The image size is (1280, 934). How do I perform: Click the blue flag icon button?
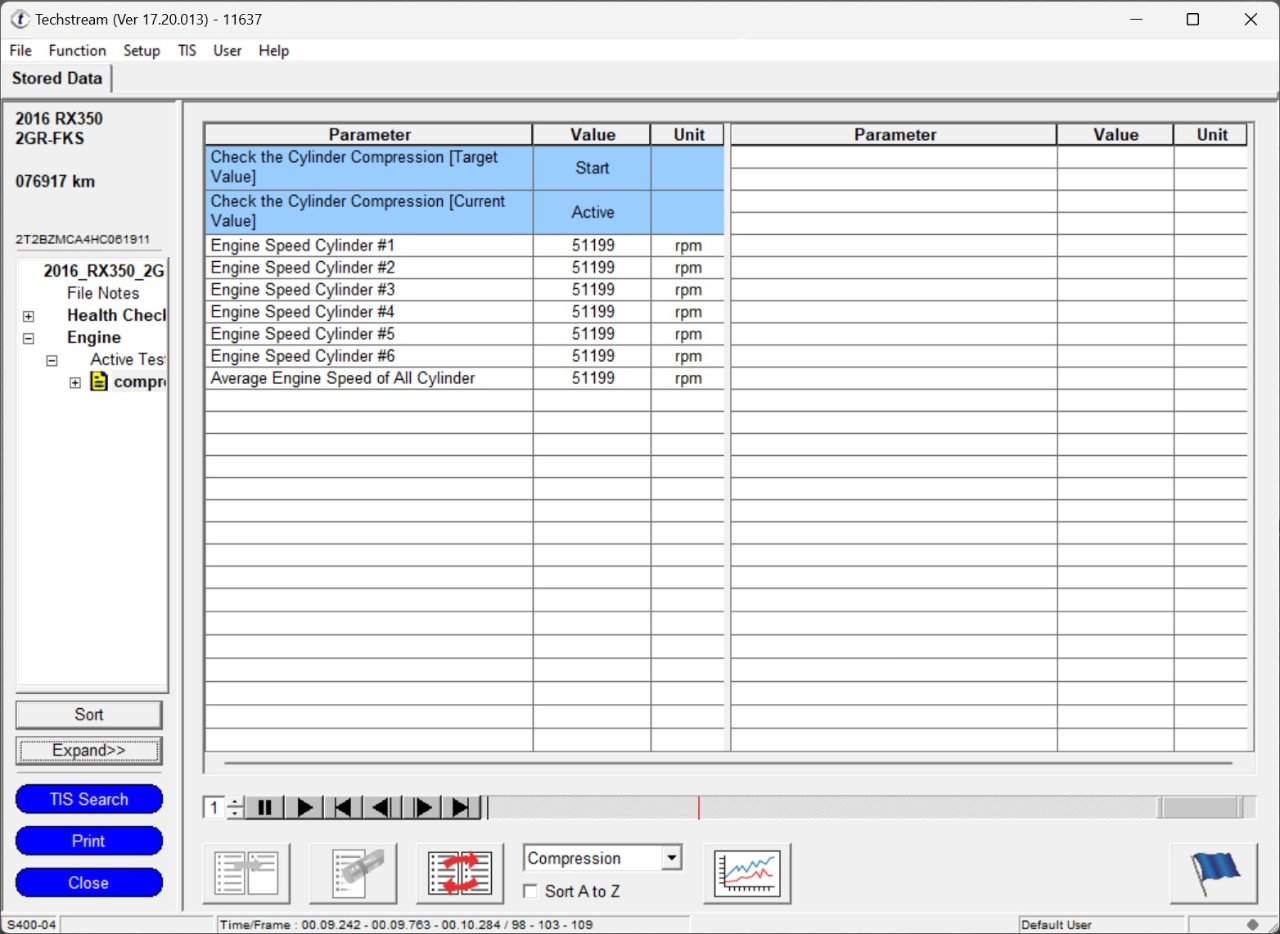pos(1213,873)
